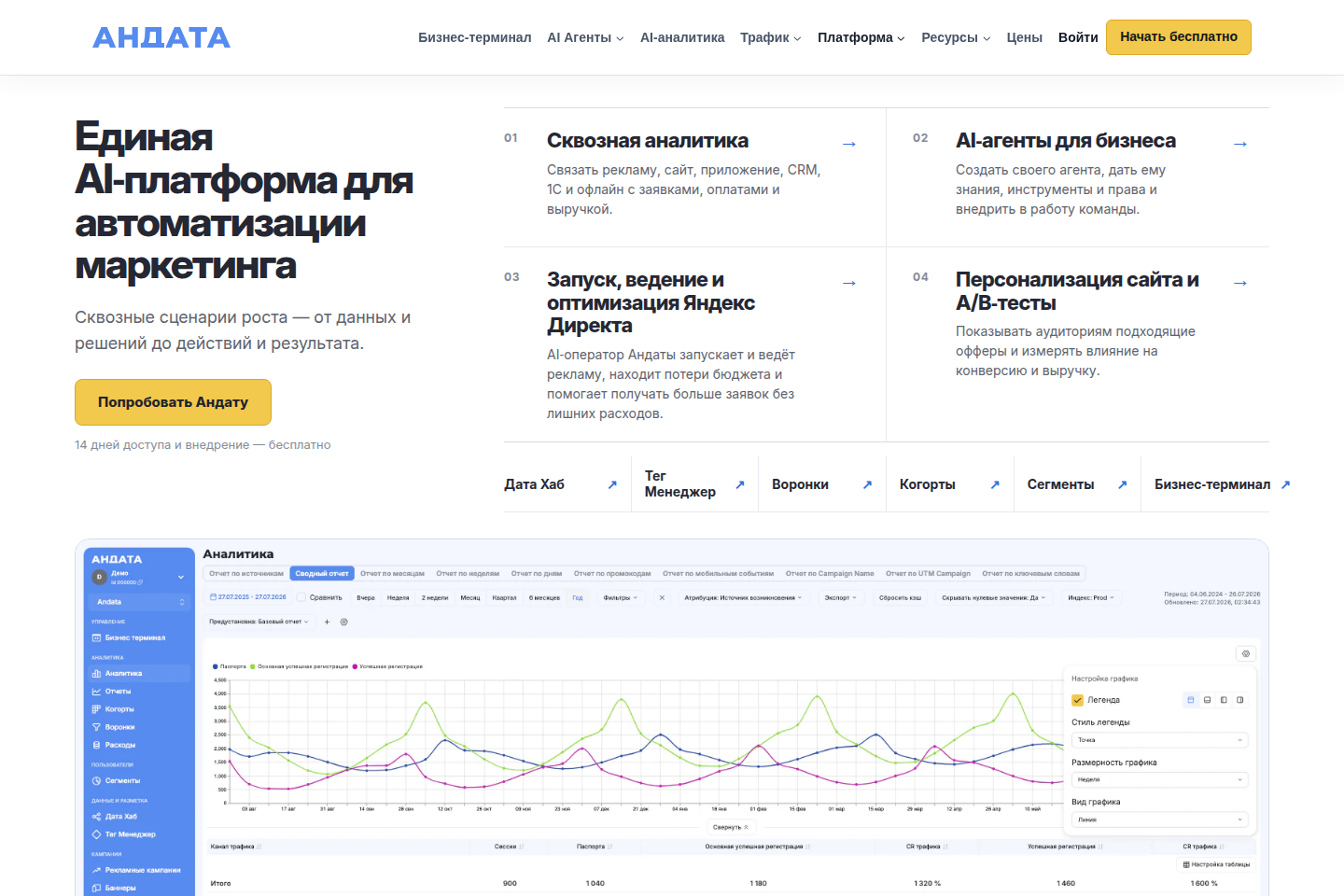
Task: Click the Сбросить кэш button
Action: (900, 597)
